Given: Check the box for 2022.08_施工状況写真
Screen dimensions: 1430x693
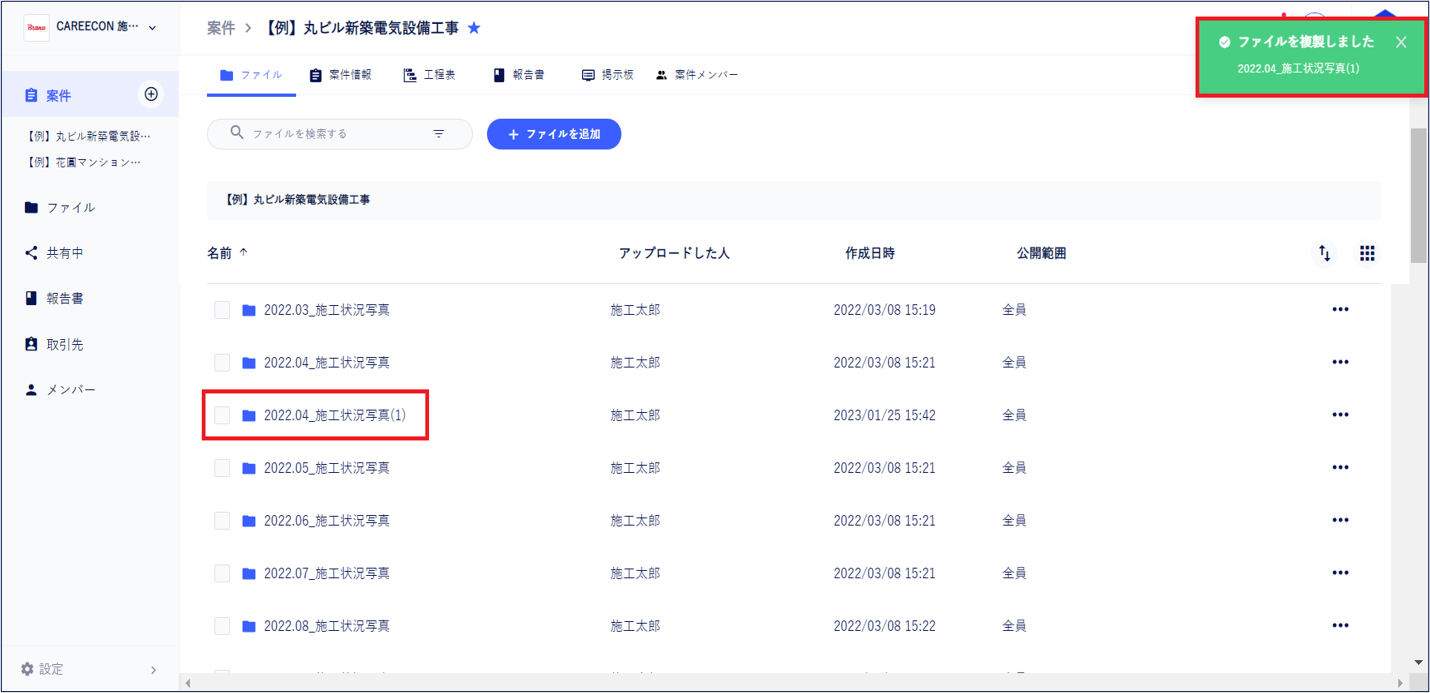Looking at the screenshot, I should (x=222, y=626).
